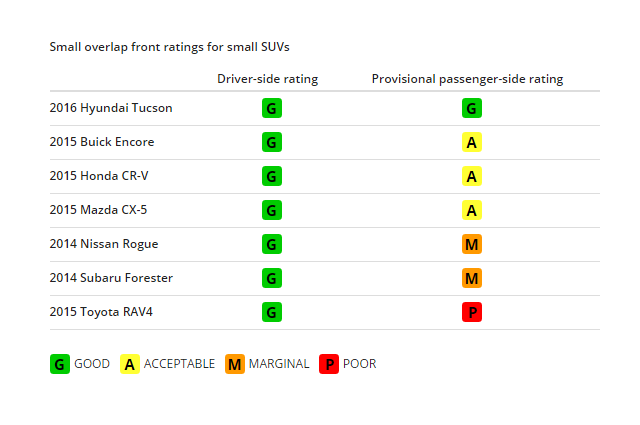Click Buick Encore passenger-side Acceptable icon

click(x=472, y=142)
